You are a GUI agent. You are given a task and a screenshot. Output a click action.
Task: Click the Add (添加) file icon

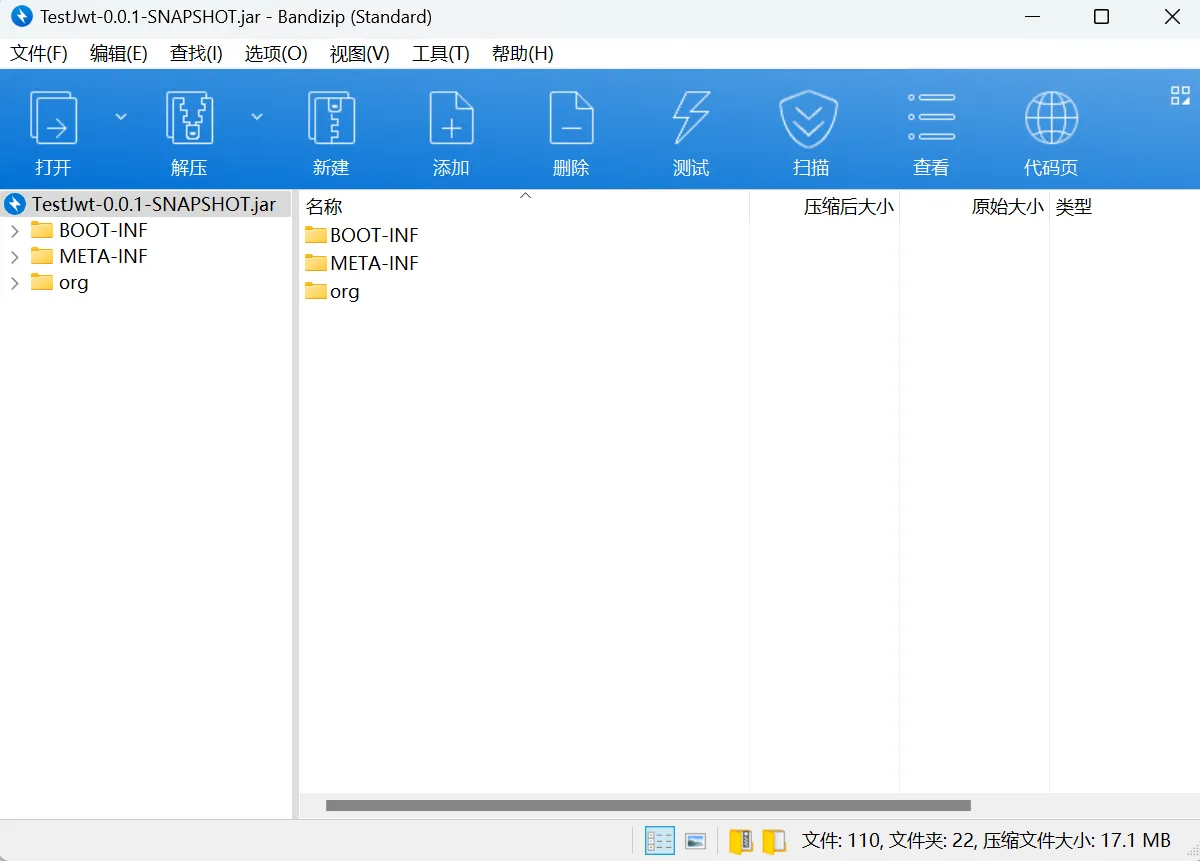tap(451, 118)
